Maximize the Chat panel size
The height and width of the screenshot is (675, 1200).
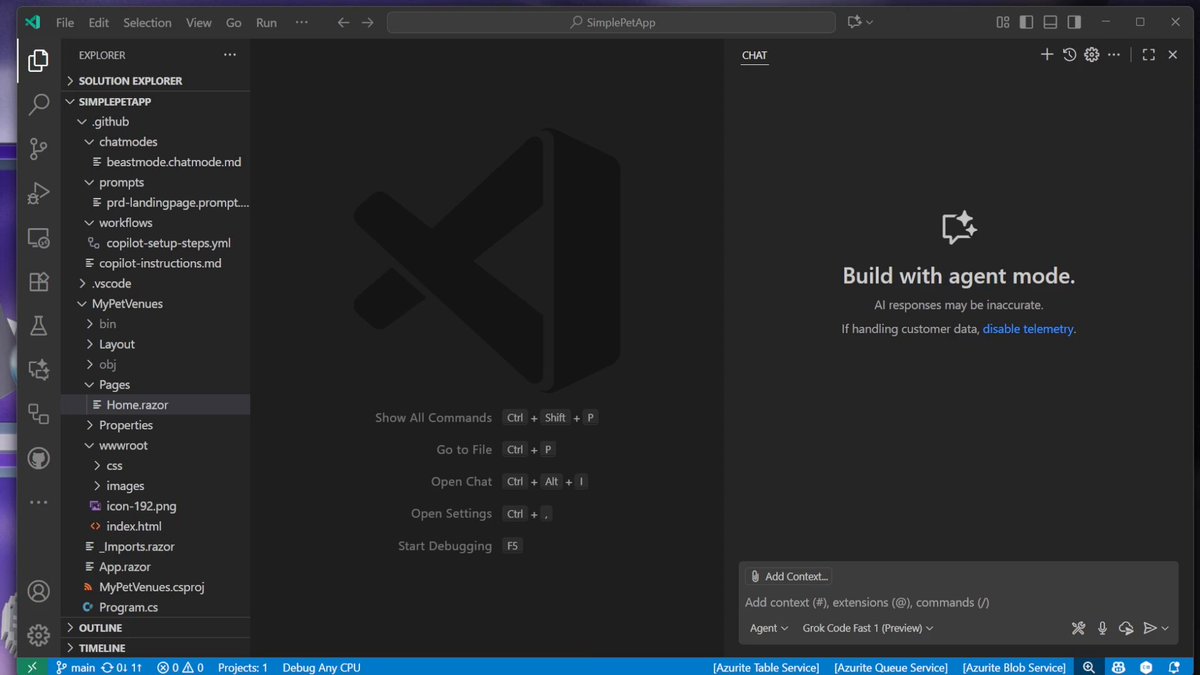click(1148, 55)
